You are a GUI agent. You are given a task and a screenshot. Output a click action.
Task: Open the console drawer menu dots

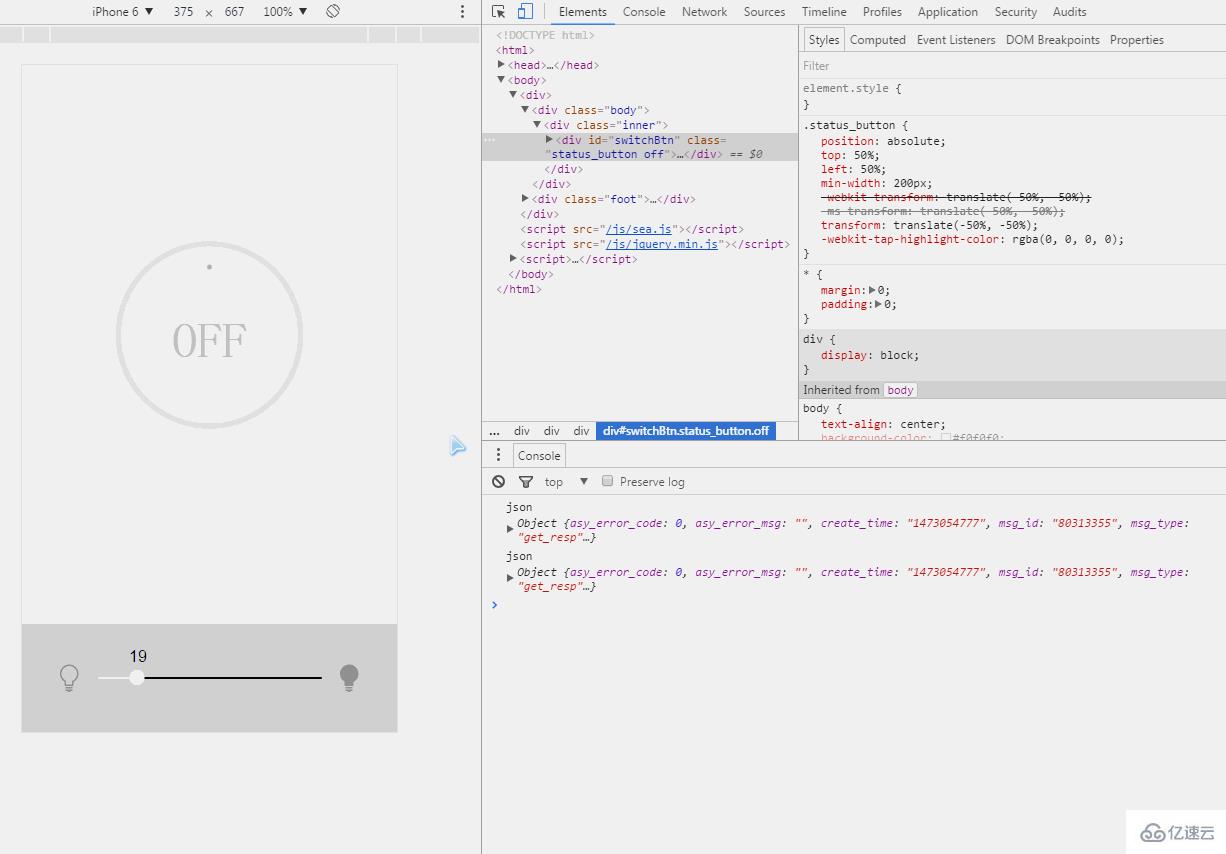498,455
